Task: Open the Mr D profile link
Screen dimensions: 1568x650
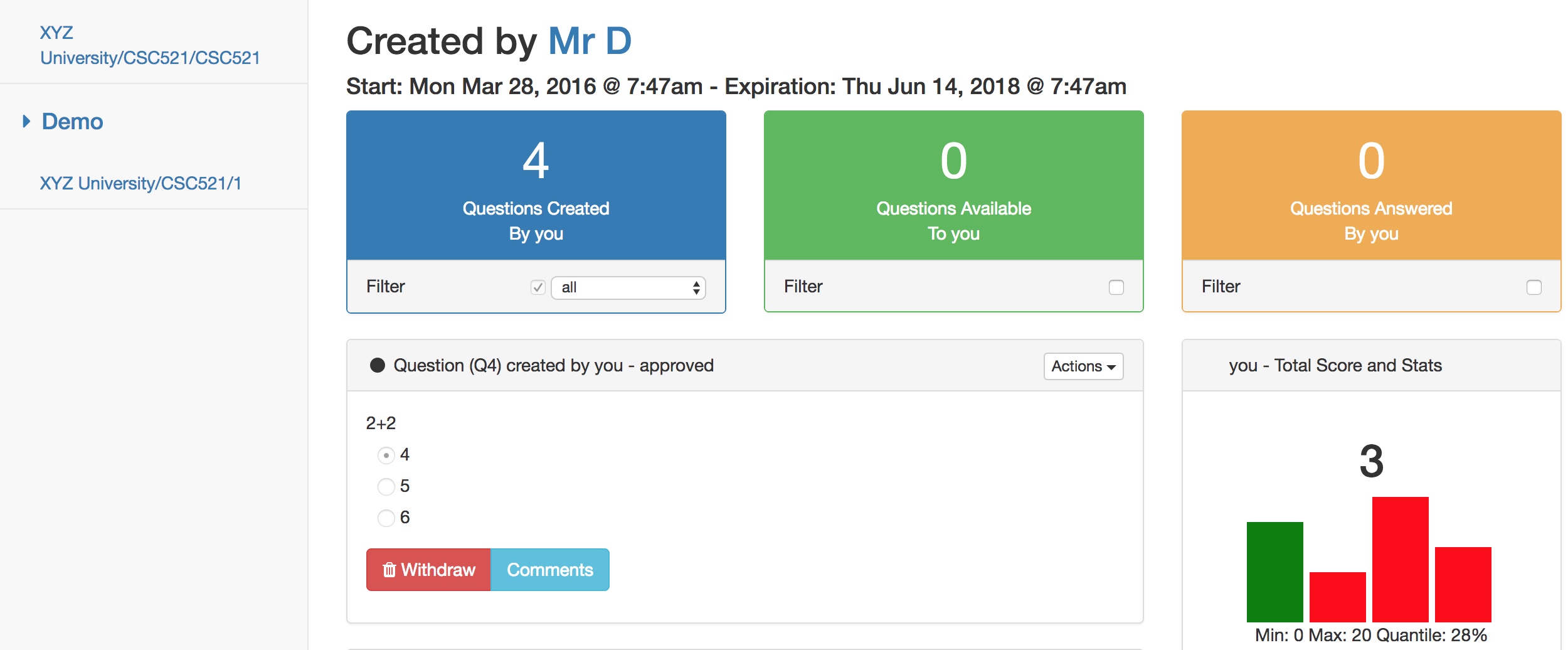Action: coord(590,41)
